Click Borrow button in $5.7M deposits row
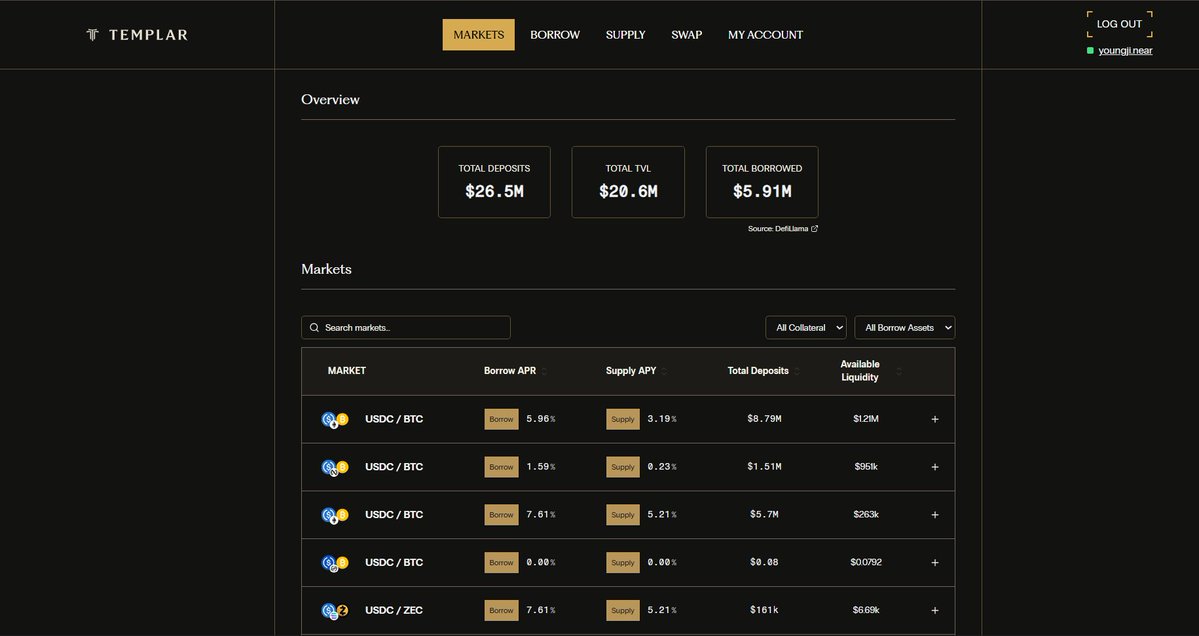The width and height of the screenshot is (1199, 636). click(x=502, y=514)
